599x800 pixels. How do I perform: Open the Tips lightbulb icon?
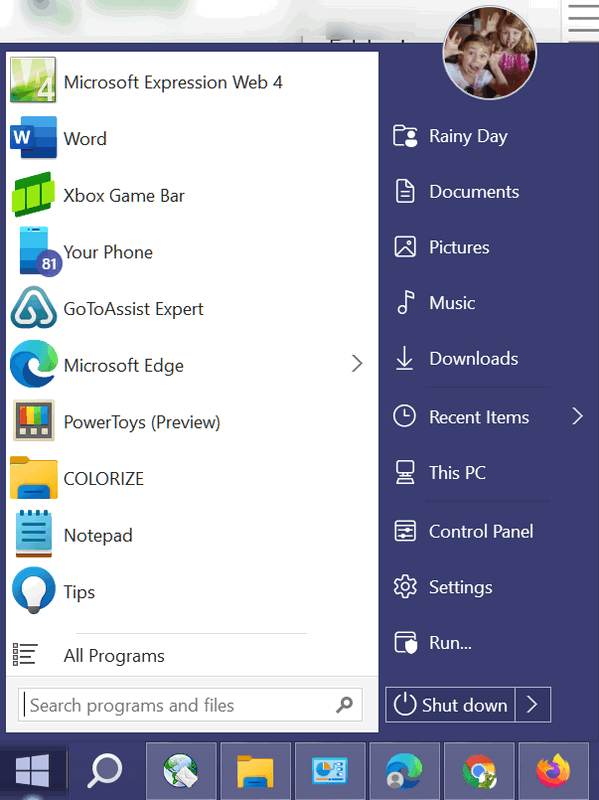point(34,590)
